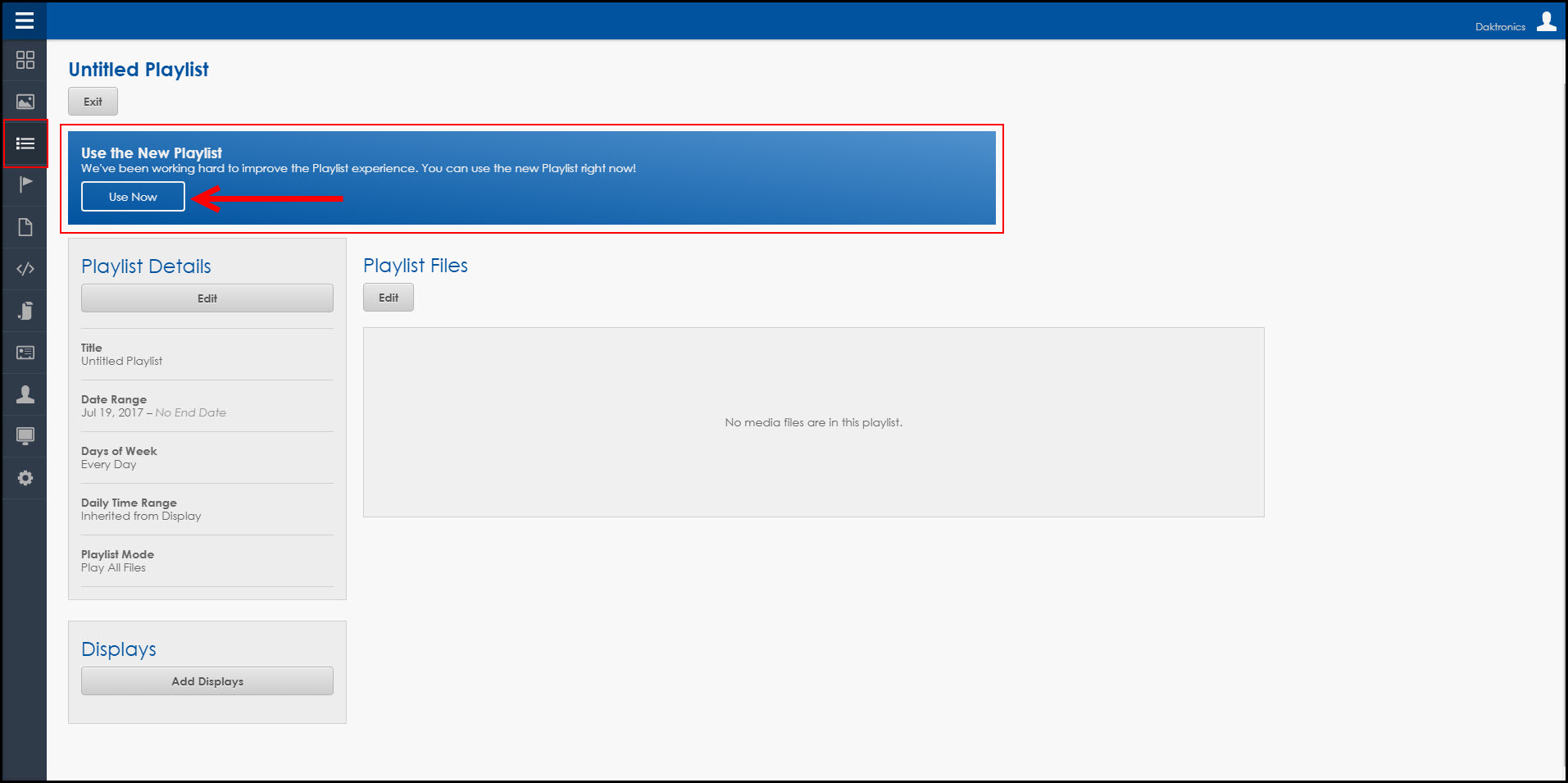Click the account profile icon at top right

(x=1546, y=21)
